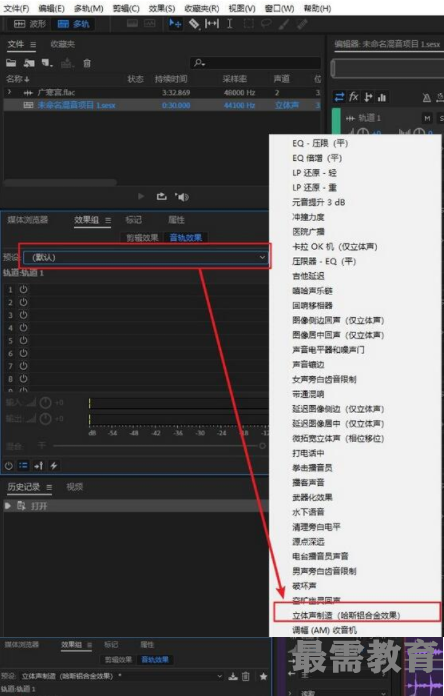Image resolution: width=444 pixels, height=696 pixels.
Task: Delete preset trash icon in the lower effects rack
Action: tap(246, 676)
